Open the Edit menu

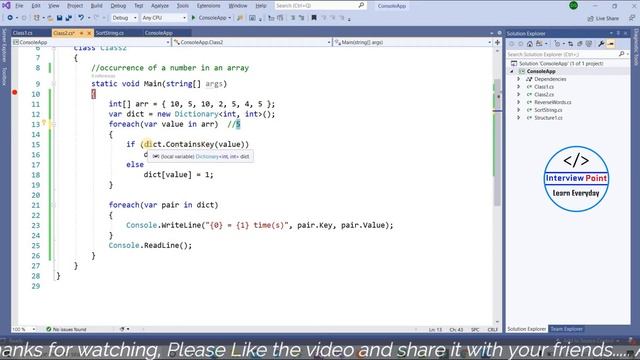click(x=36, y=6)
